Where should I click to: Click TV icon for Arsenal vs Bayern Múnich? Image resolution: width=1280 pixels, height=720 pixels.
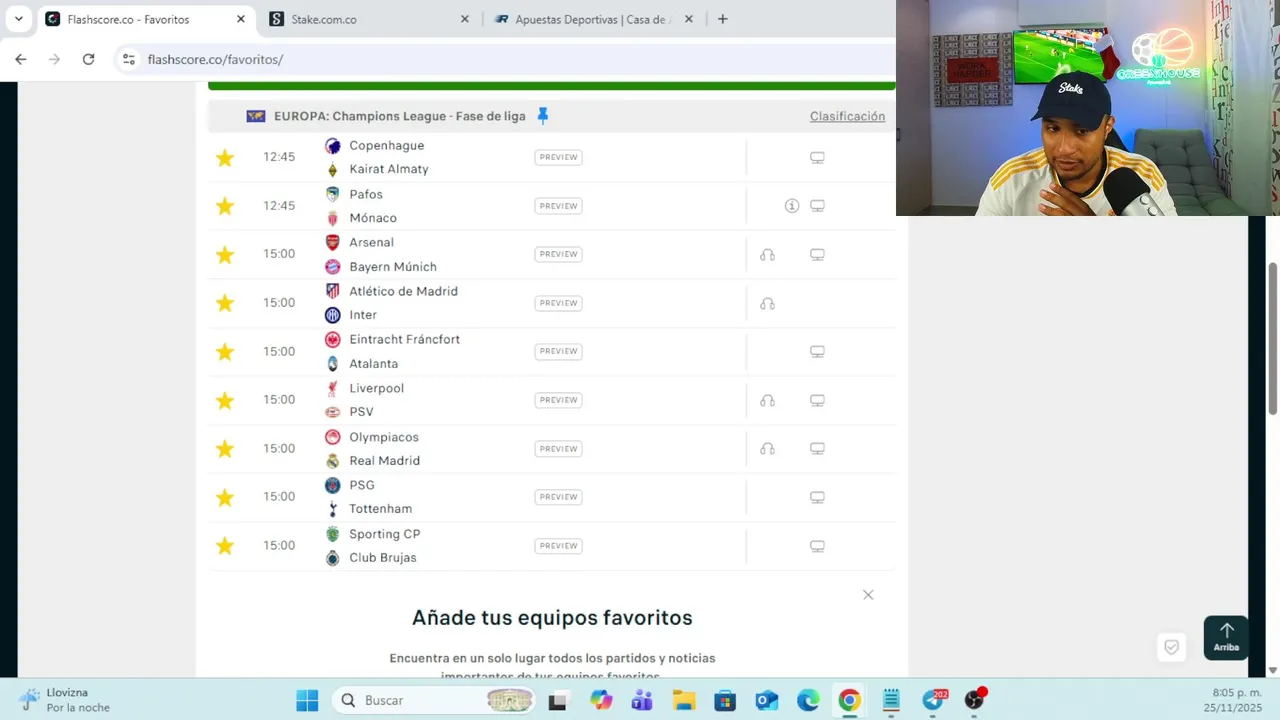[817, 255]
